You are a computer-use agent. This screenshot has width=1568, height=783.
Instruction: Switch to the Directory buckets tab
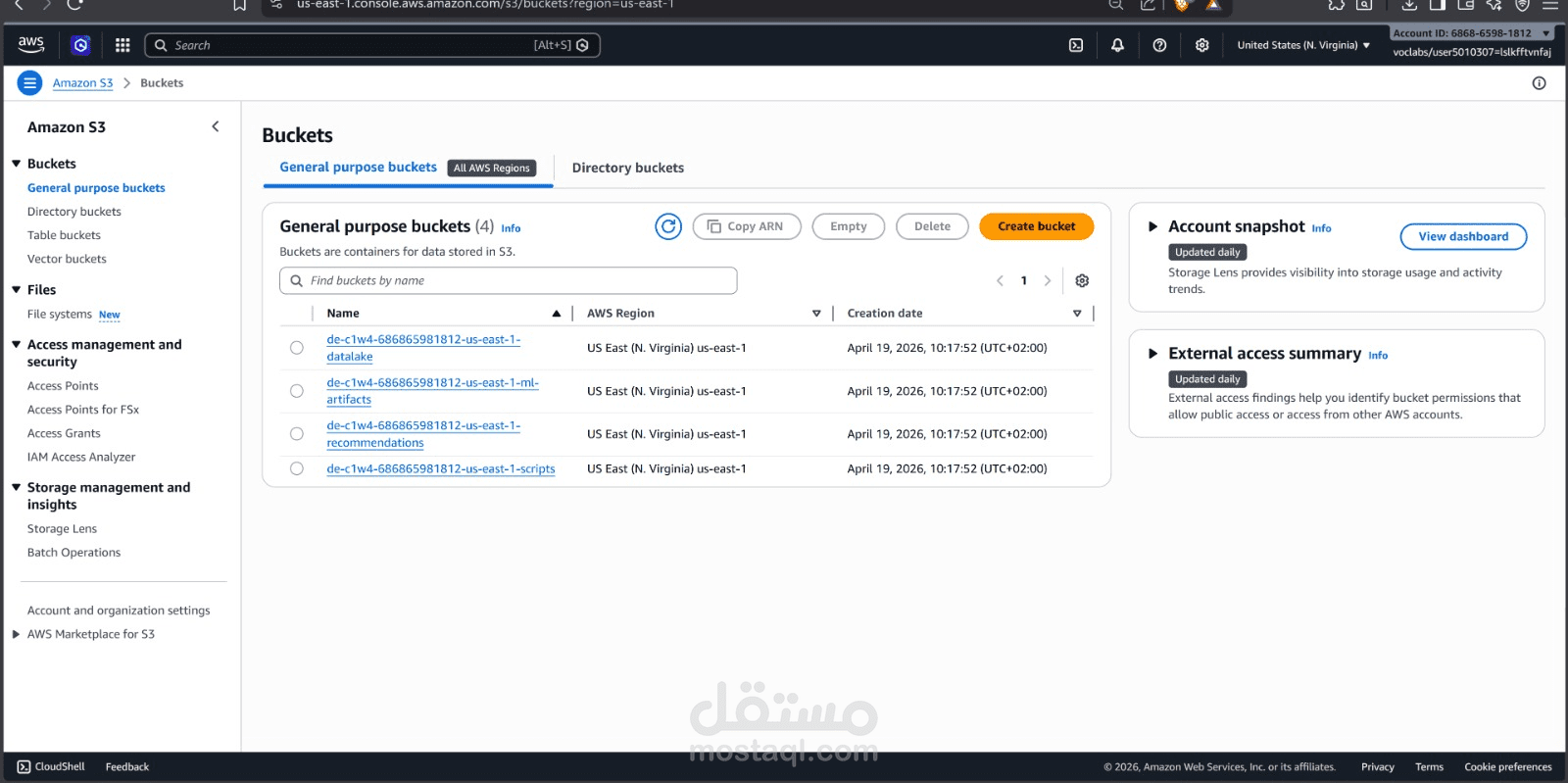[x=628, y=169]
